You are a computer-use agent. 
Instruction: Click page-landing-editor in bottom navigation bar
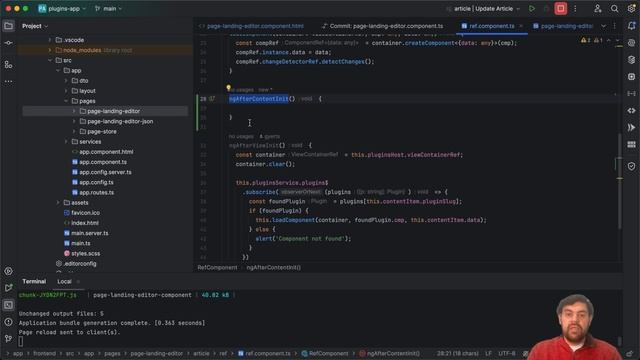coord(156,353)
